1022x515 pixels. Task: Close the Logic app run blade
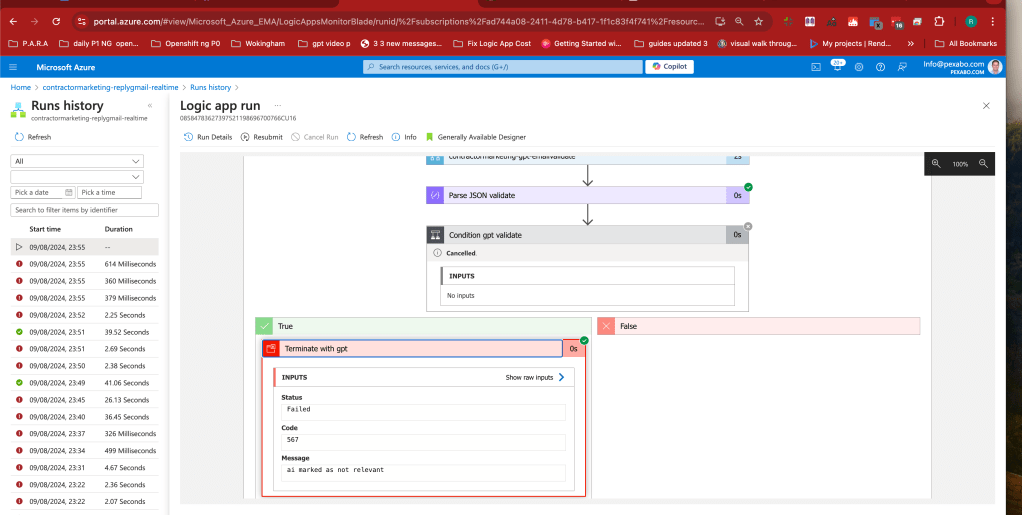click(x=986, y=106)
